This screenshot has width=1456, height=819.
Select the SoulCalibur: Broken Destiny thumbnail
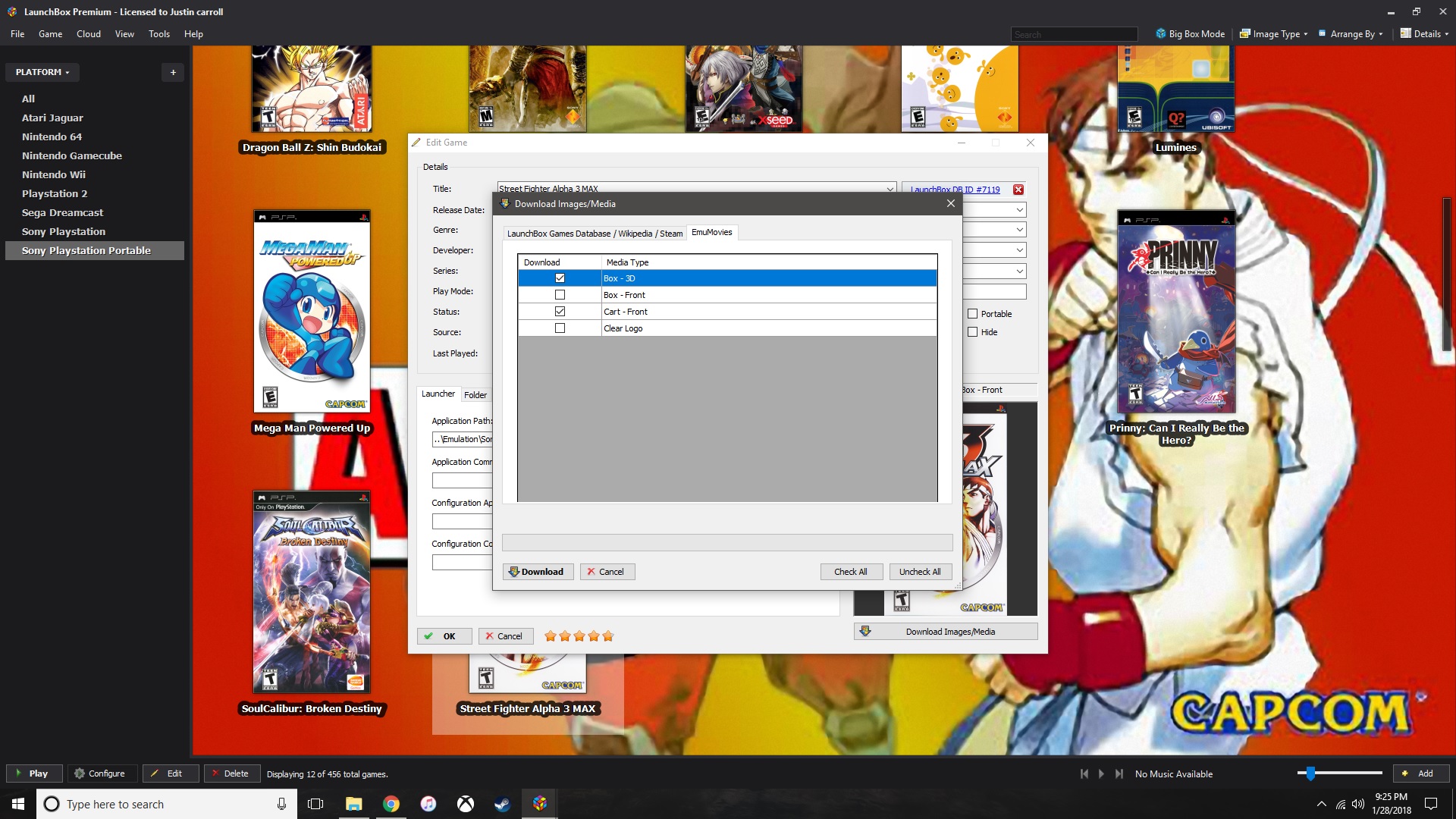(312, 591)
